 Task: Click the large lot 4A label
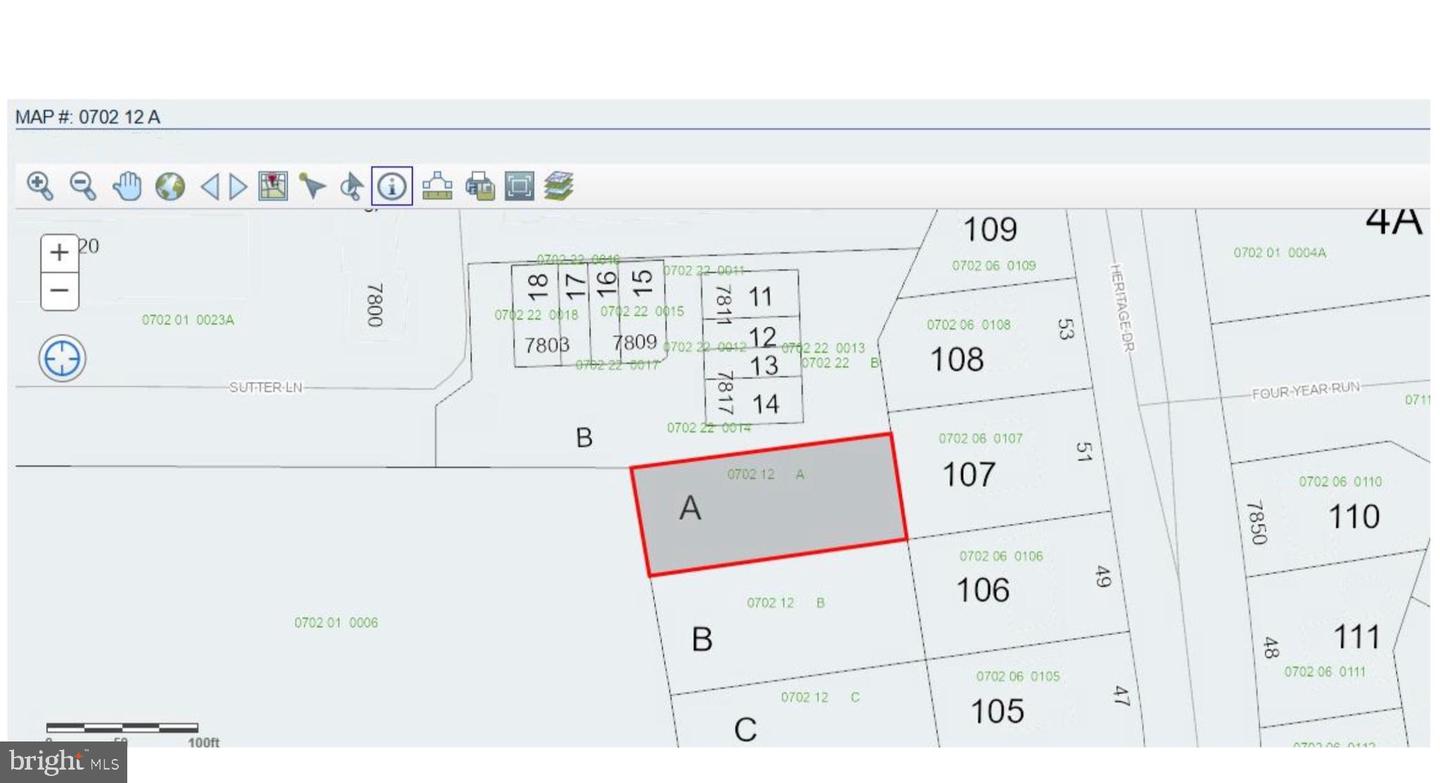coord(1394,220)
